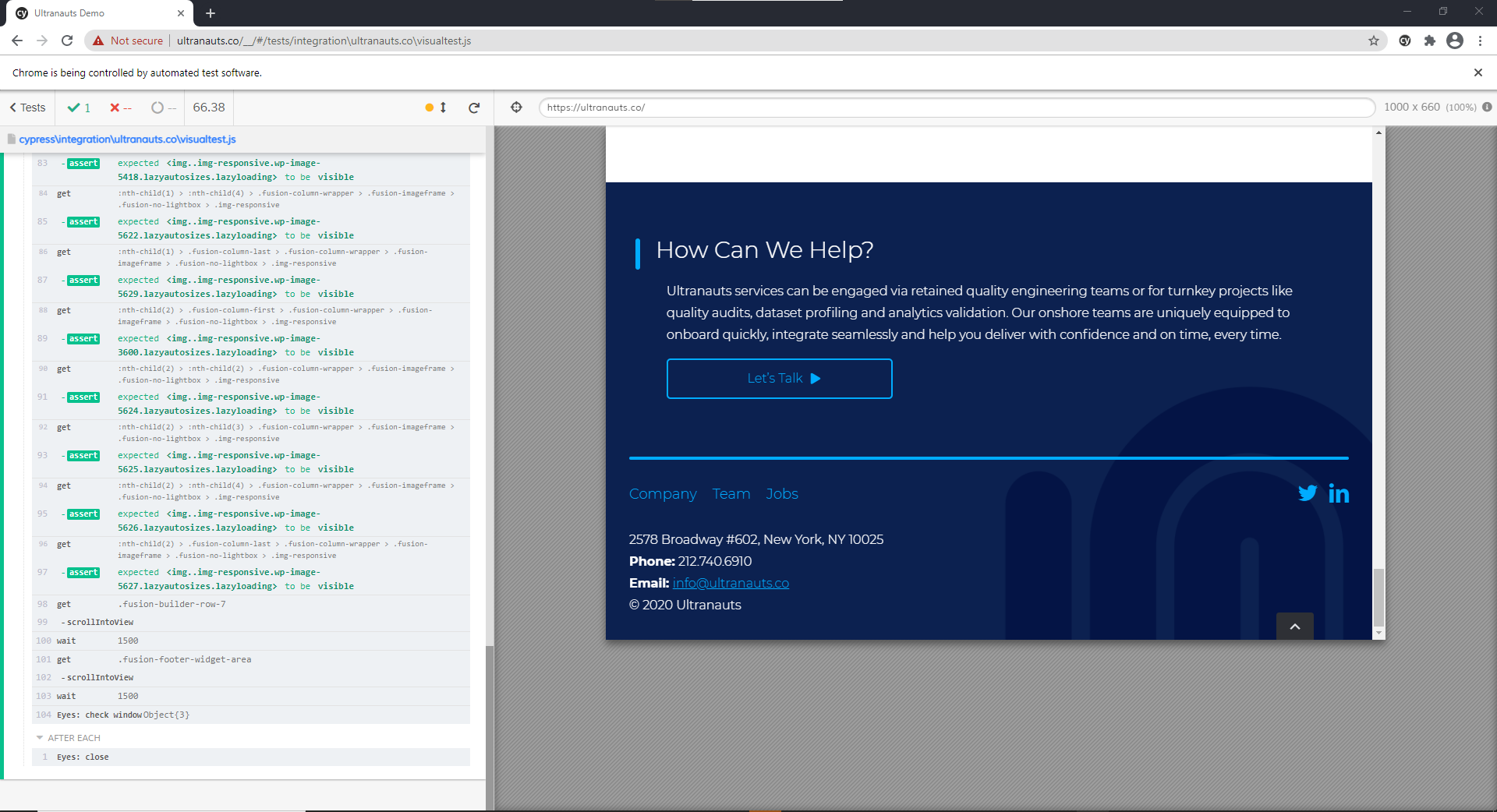Select assert for wp-image-5627 row 97
The width and height of the screenshot is (1497, 812).
[x=251, y=579]
